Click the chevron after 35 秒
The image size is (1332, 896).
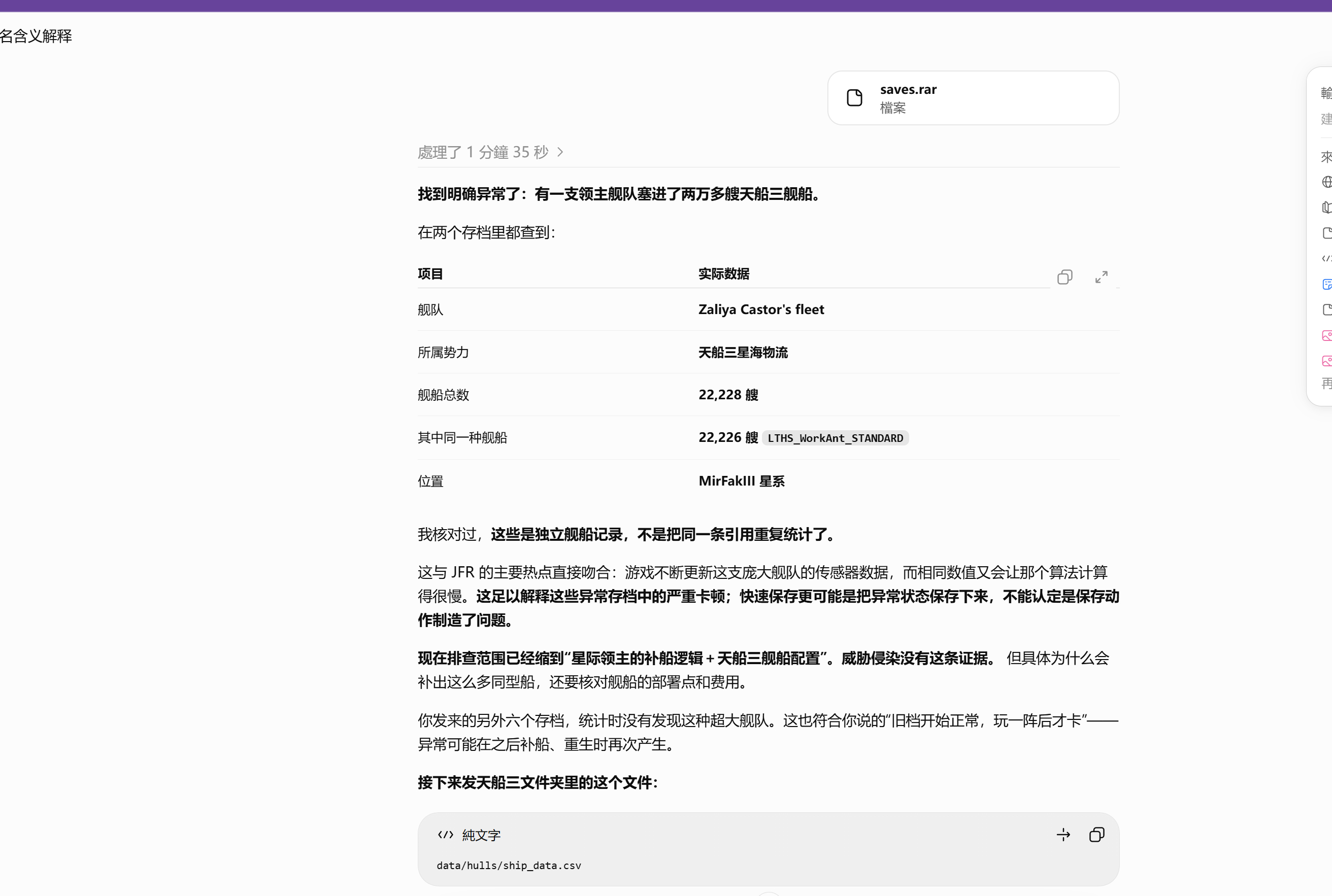tap(560, 152)
